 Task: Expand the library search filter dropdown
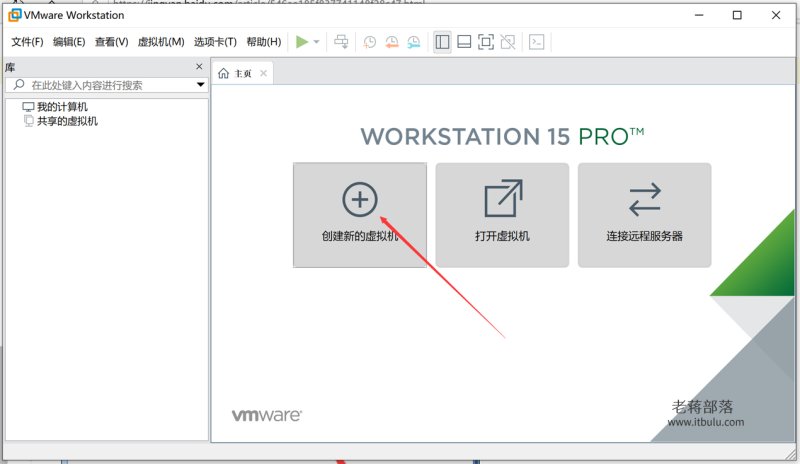[x=201, y=85]
